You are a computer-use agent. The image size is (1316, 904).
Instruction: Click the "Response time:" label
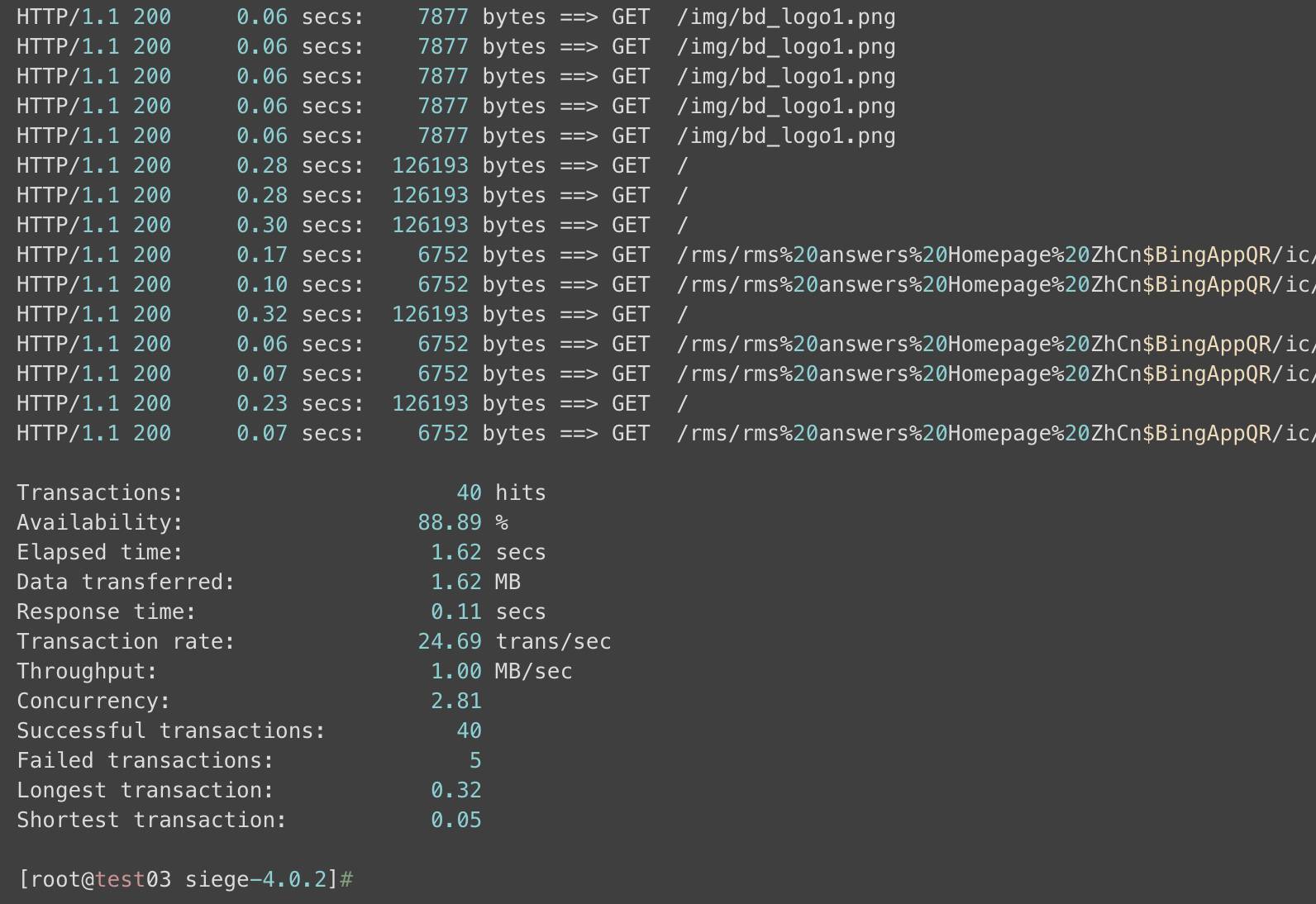point(106,611)
